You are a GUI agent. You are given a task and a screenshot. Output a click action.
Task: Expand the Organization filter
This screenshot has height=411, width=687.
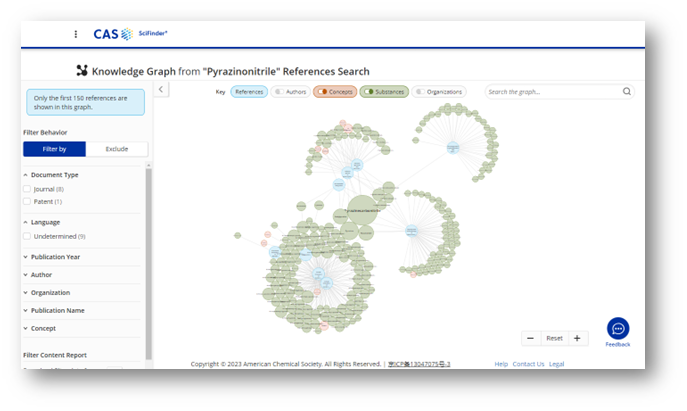[x=47, y=293]
